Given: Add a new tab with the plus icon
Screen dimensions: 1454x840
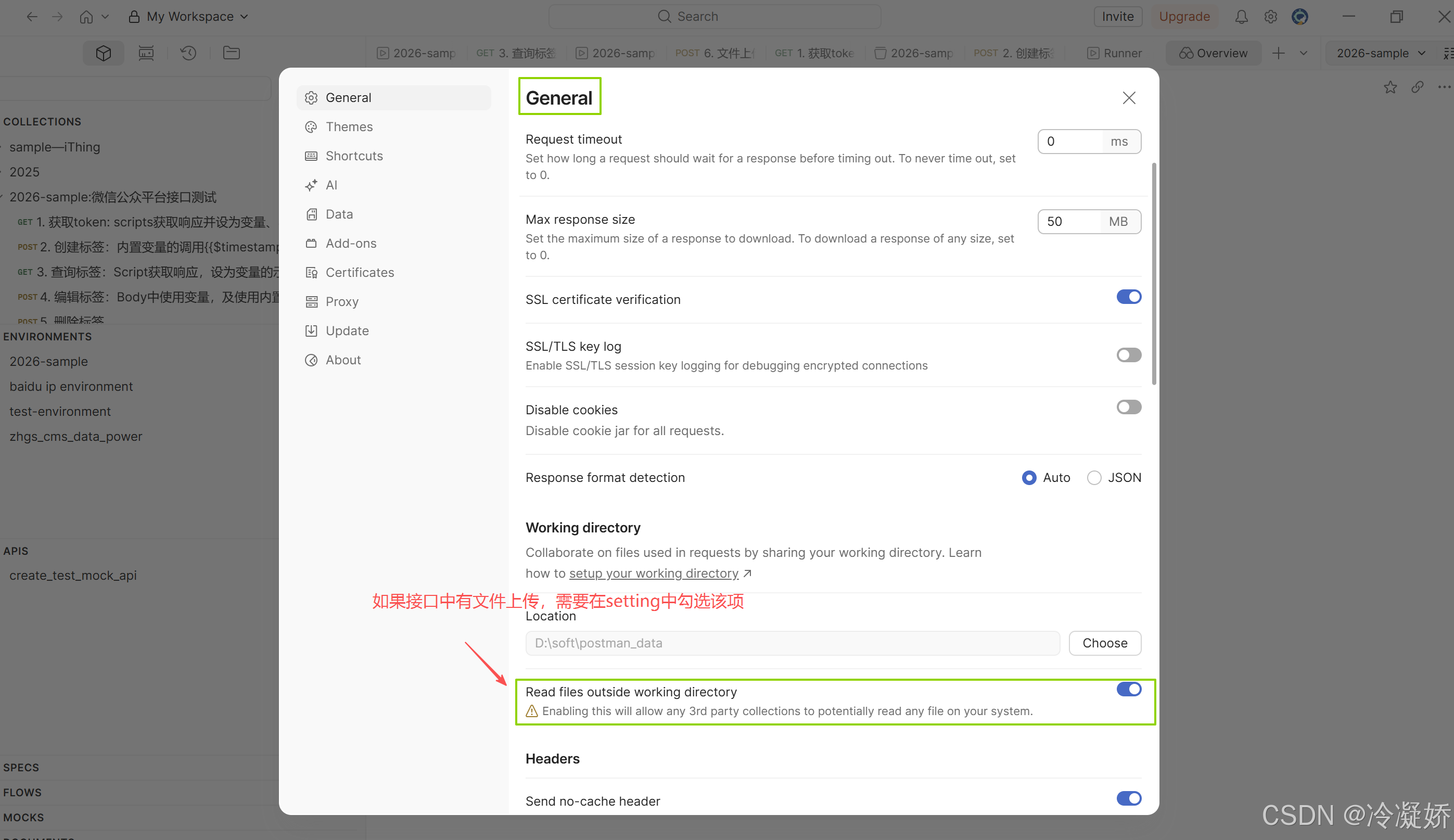Looking at the screenshot, I should click(x=1279, y=53).
